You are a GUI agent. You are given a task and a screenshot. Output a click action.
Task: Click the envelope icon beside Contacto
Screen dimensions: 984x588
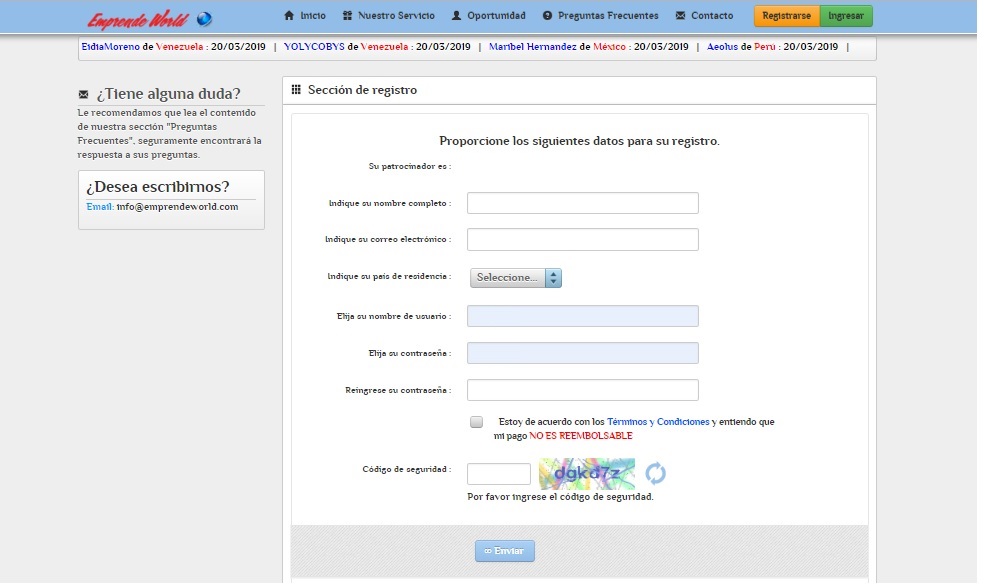[680, 16]
